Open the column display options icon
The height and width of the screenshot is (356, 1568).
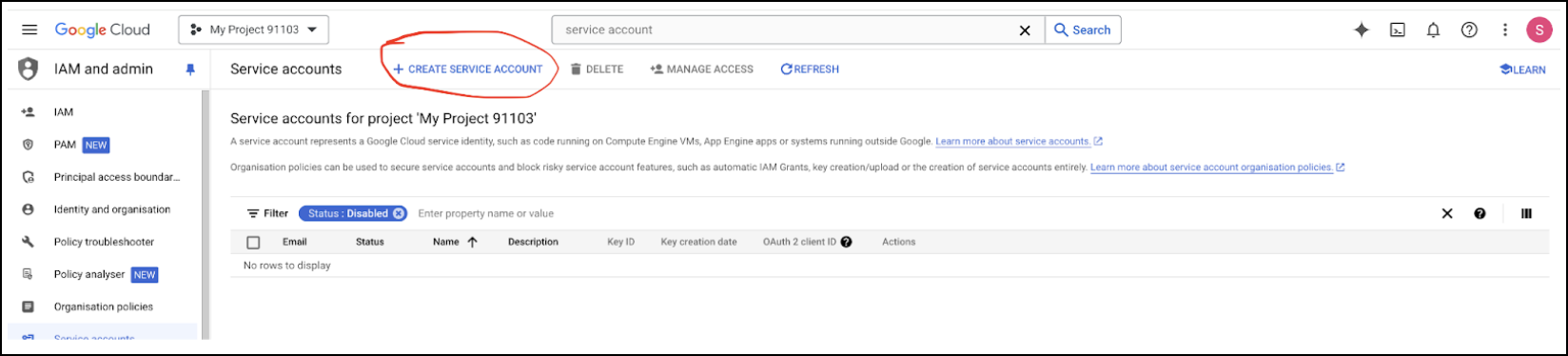pos(1527,213)
